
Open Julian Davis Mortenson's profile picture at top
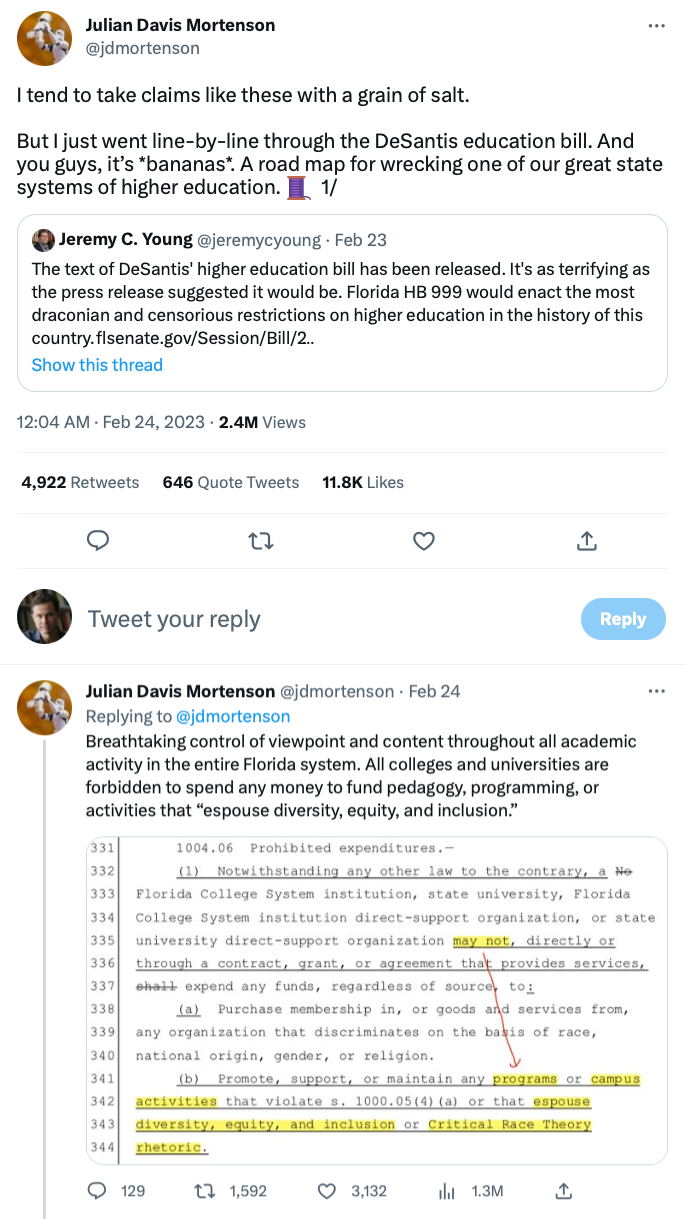(44, 38)
